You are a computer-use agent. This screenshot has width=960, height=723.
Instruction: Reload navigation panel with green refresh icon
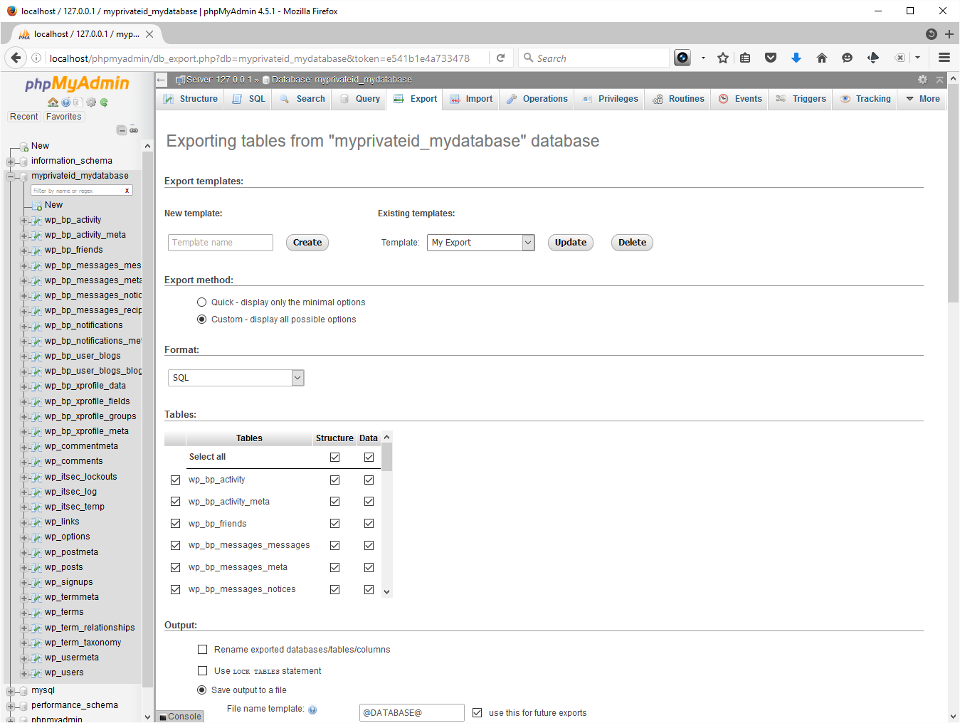tap(104, 102)
